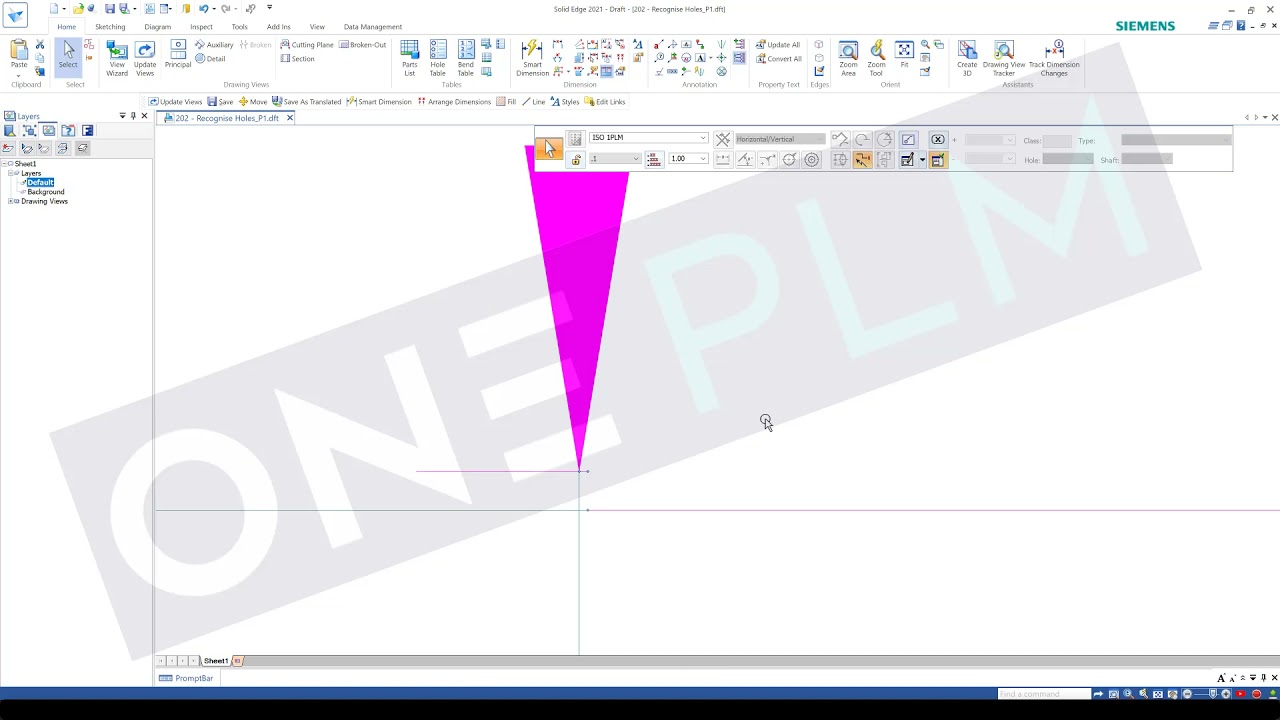
Task: Insert a Parts List
Action: coord(410,59)
